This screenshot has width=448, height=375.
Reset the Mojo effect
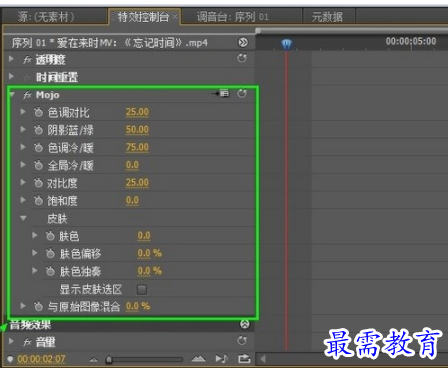(x=242, y=94)
